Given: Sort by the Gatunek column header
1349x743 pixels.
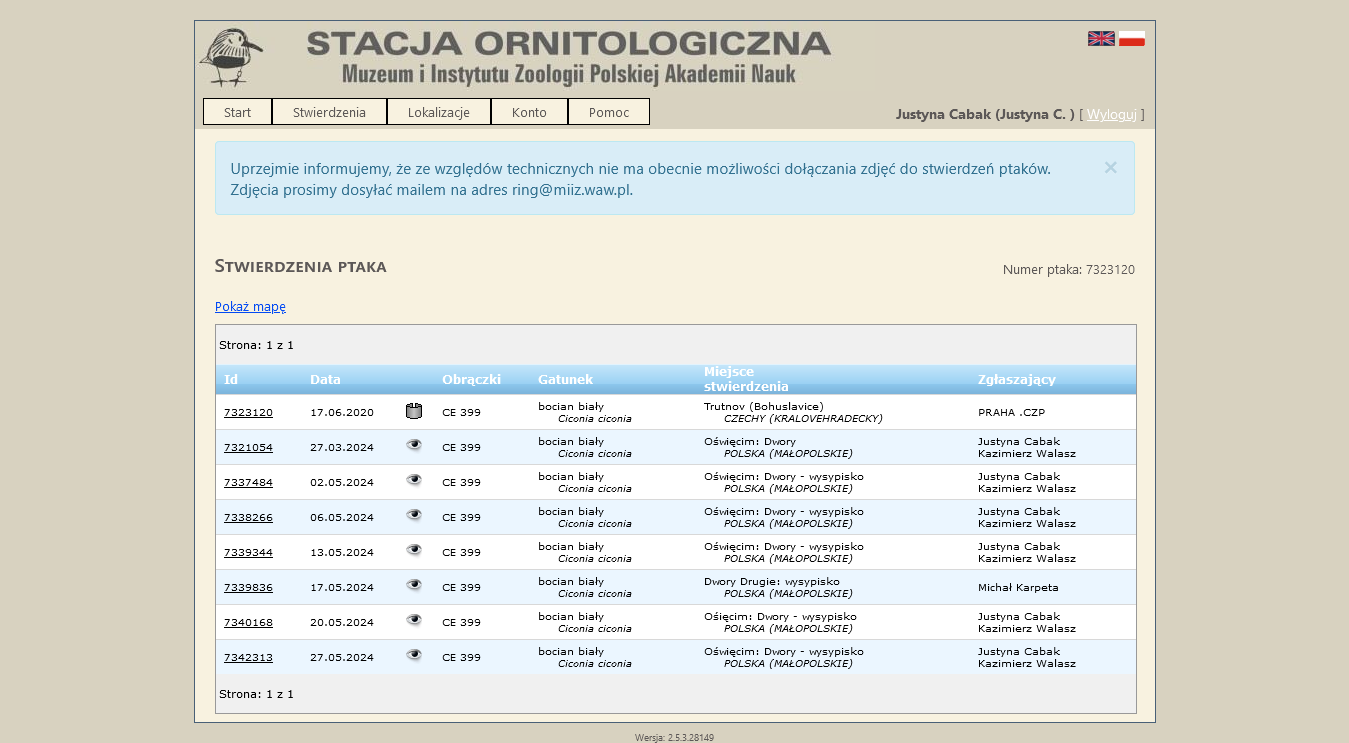Looking at the screenshot, I should point(565,380).
